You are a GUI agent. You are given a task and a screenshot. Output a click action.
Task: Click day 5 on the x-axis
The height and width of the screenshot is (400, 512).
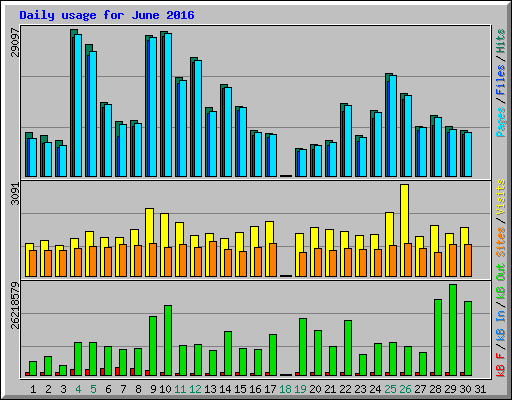click(93, 389)
